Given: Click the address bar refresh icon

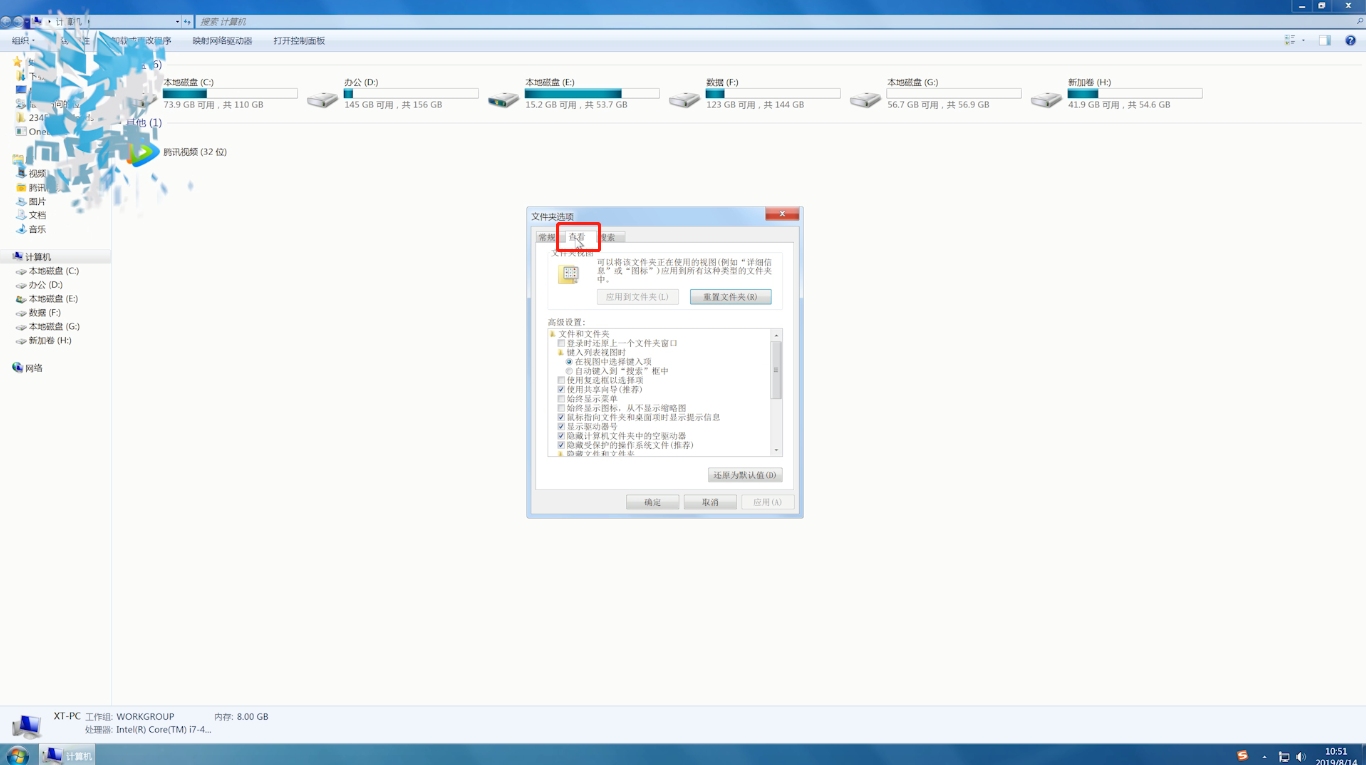Looking at the screenshot, I should pyautogui.click(x=188, y=21).
